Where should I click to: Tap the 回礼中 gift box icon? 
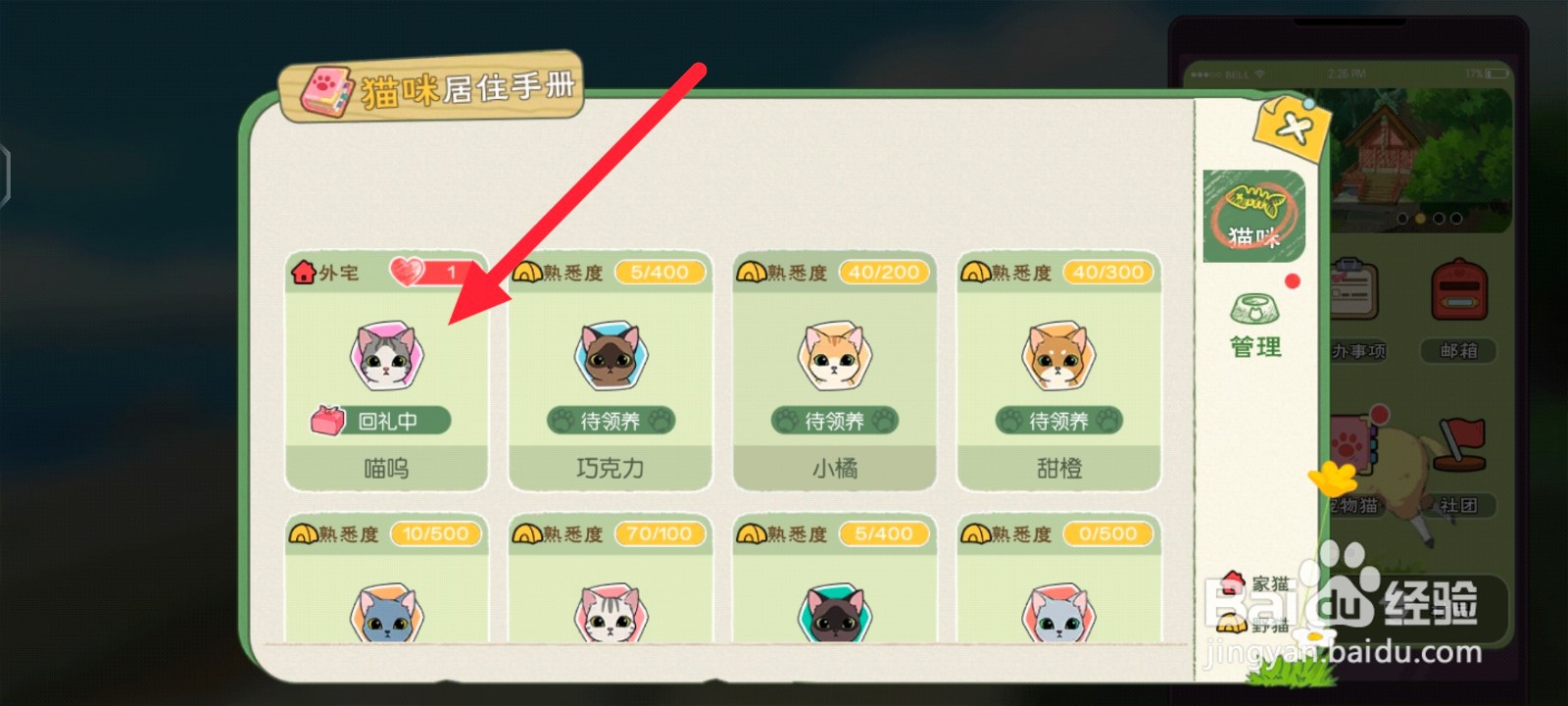[x=327, y=421]
